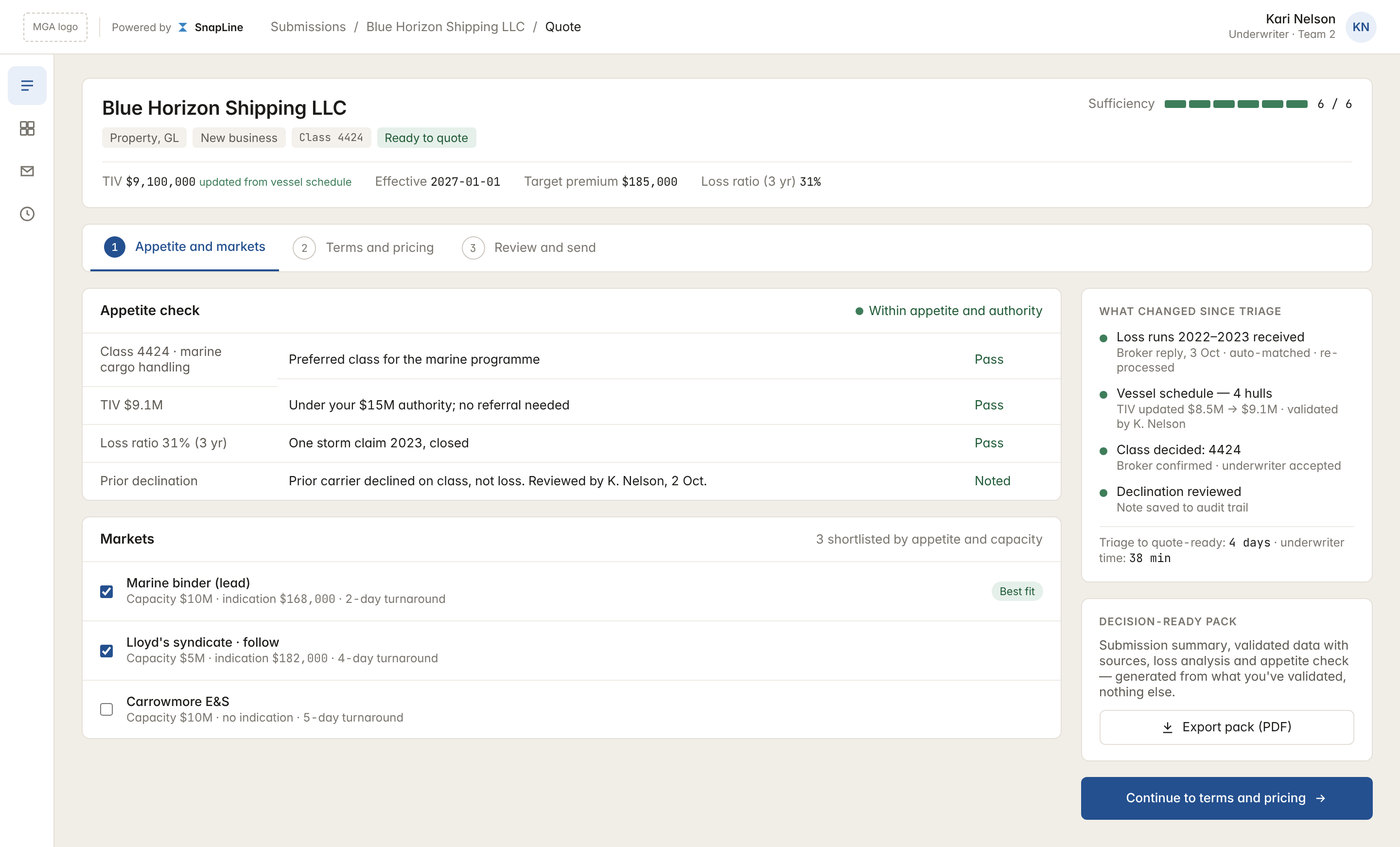Viewport: 1400px width, 847px height.
Task: Click the Loss ratio 31% (3 yr) row label
Action: point(164,443)
